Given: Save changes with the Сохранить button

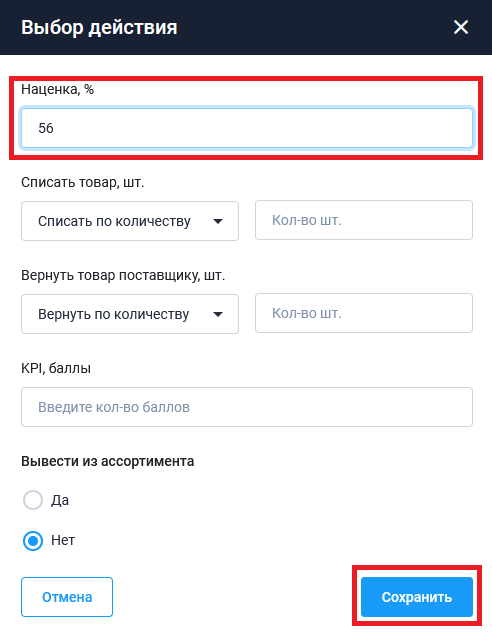Looking at the screenshot, I should point(417,597).
